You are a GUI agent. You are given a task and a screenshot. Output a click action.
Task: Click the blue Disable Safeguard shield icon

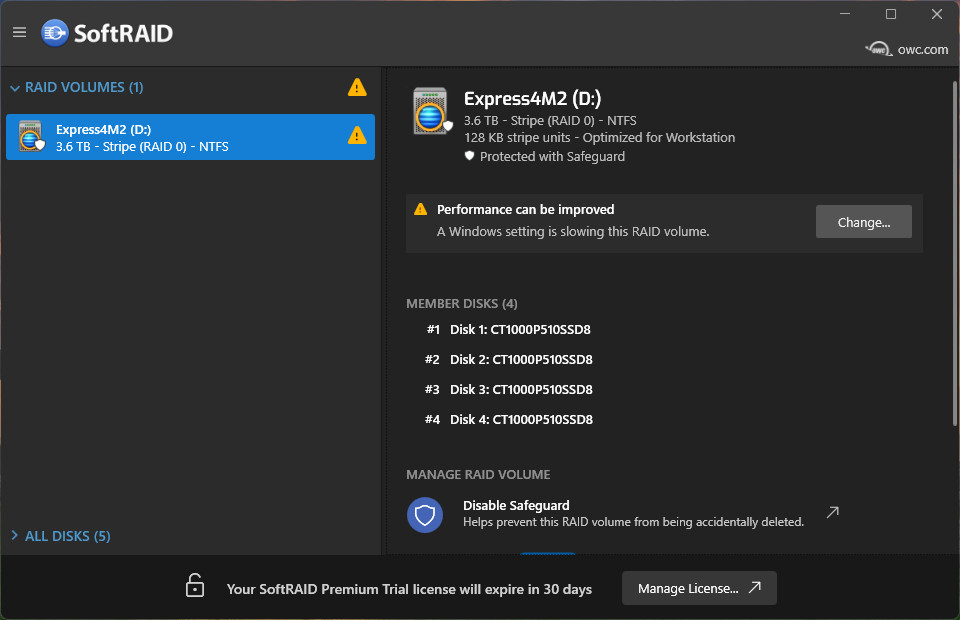tap(425, 515)
